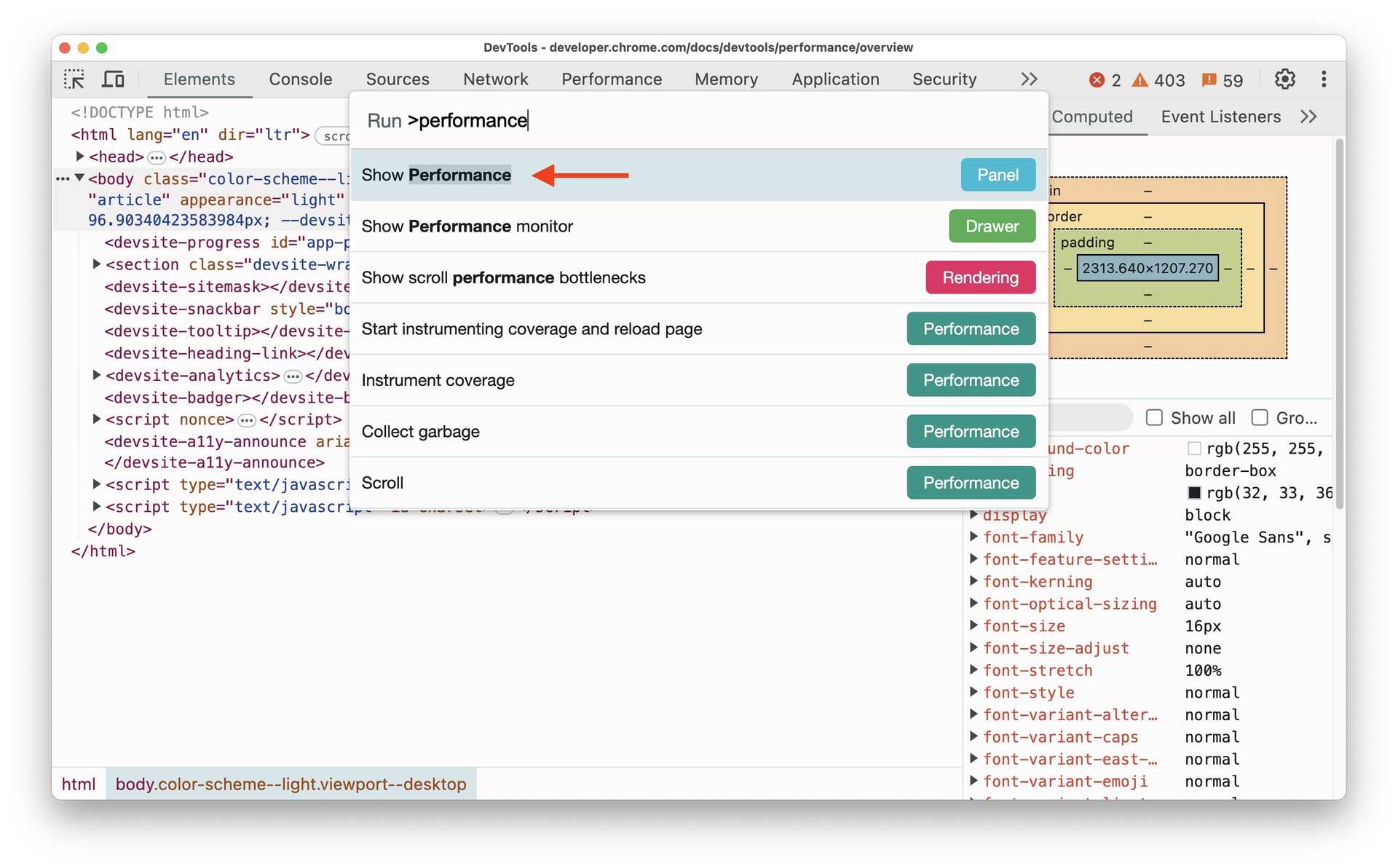Show more sidebar tabs after Event Listeners
The width and height of the screenshot is (1398, 868).
coord(1308,117)
